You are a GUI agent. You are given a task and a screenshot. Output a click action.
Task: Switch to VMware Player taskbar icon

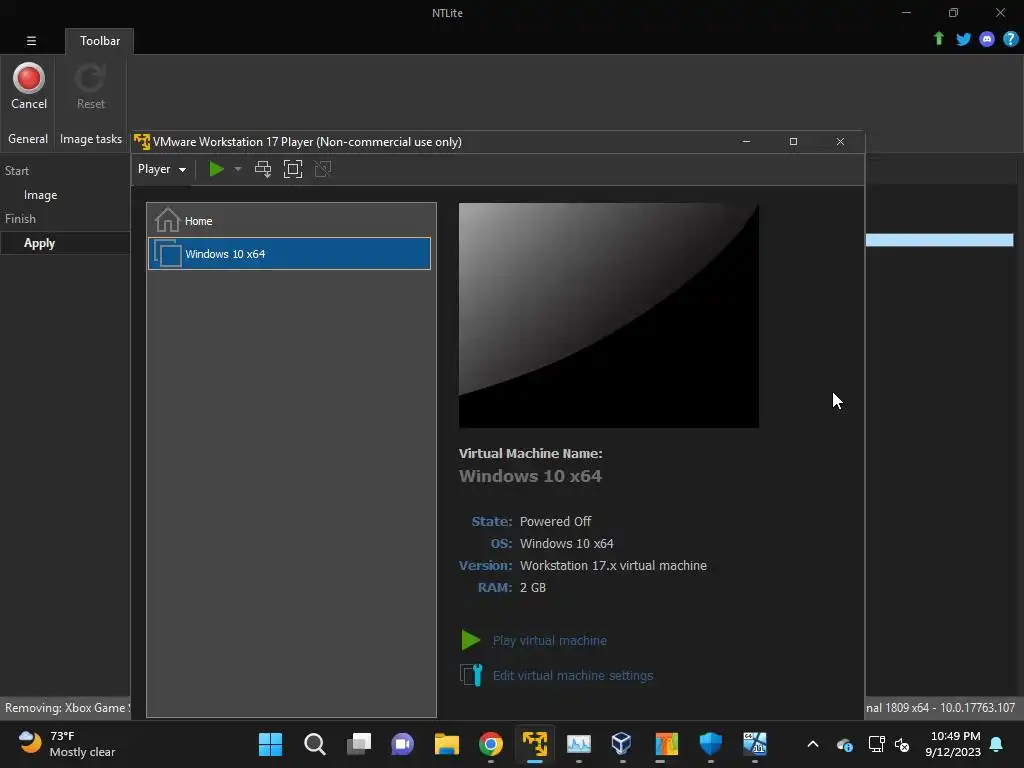click(535, 744)
